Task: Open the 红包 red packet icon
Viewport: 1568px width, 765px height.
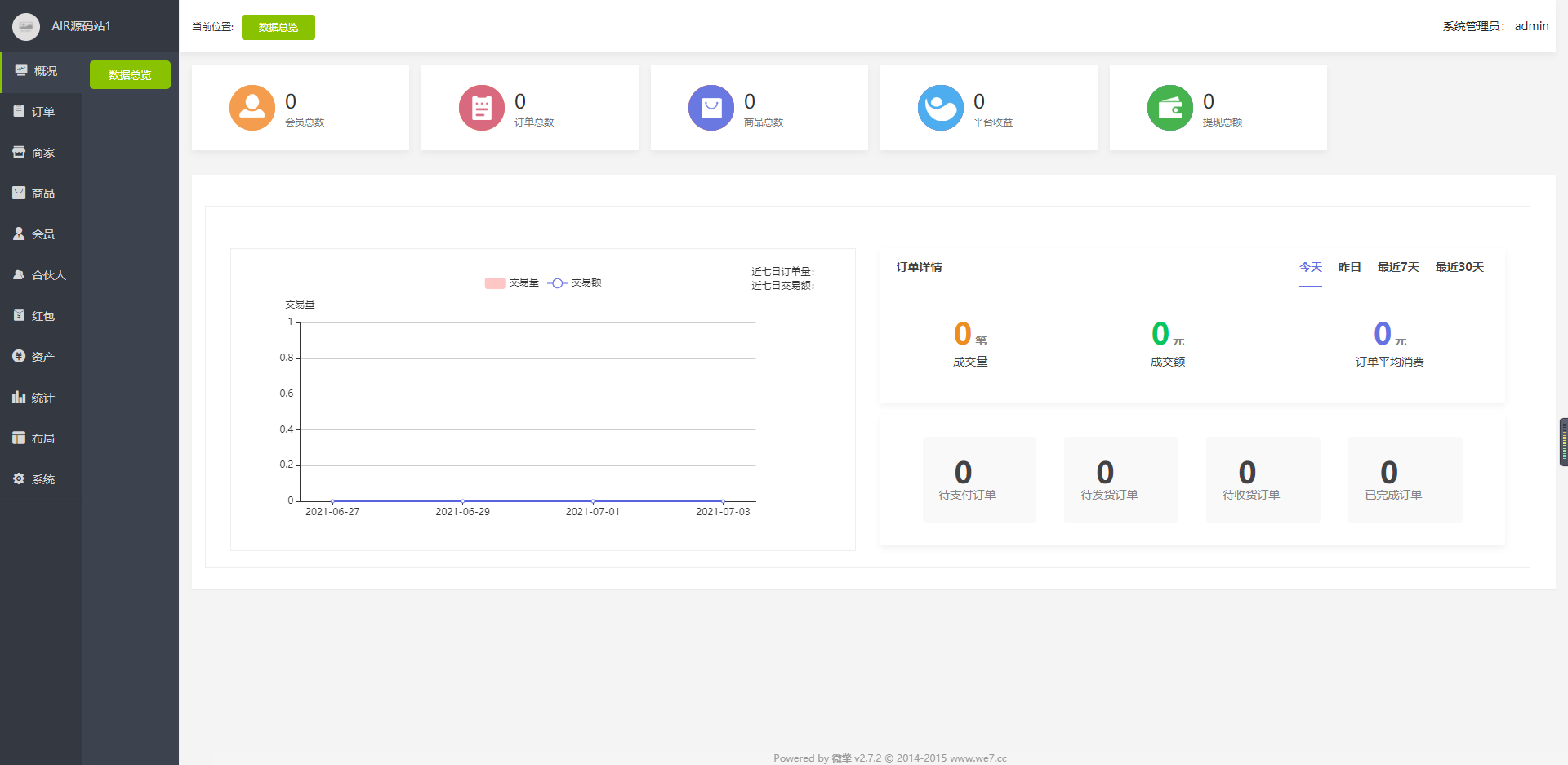Action: [19, 315]
